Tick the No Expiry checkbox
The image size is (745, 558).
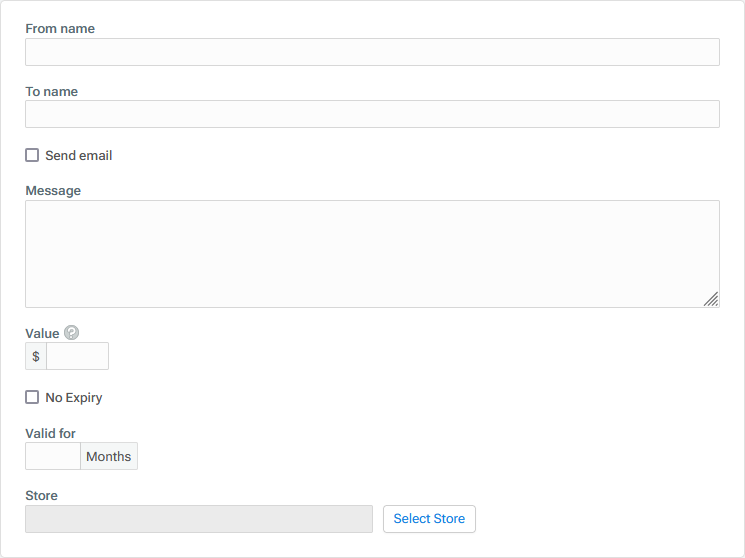(x=32, y=397)
